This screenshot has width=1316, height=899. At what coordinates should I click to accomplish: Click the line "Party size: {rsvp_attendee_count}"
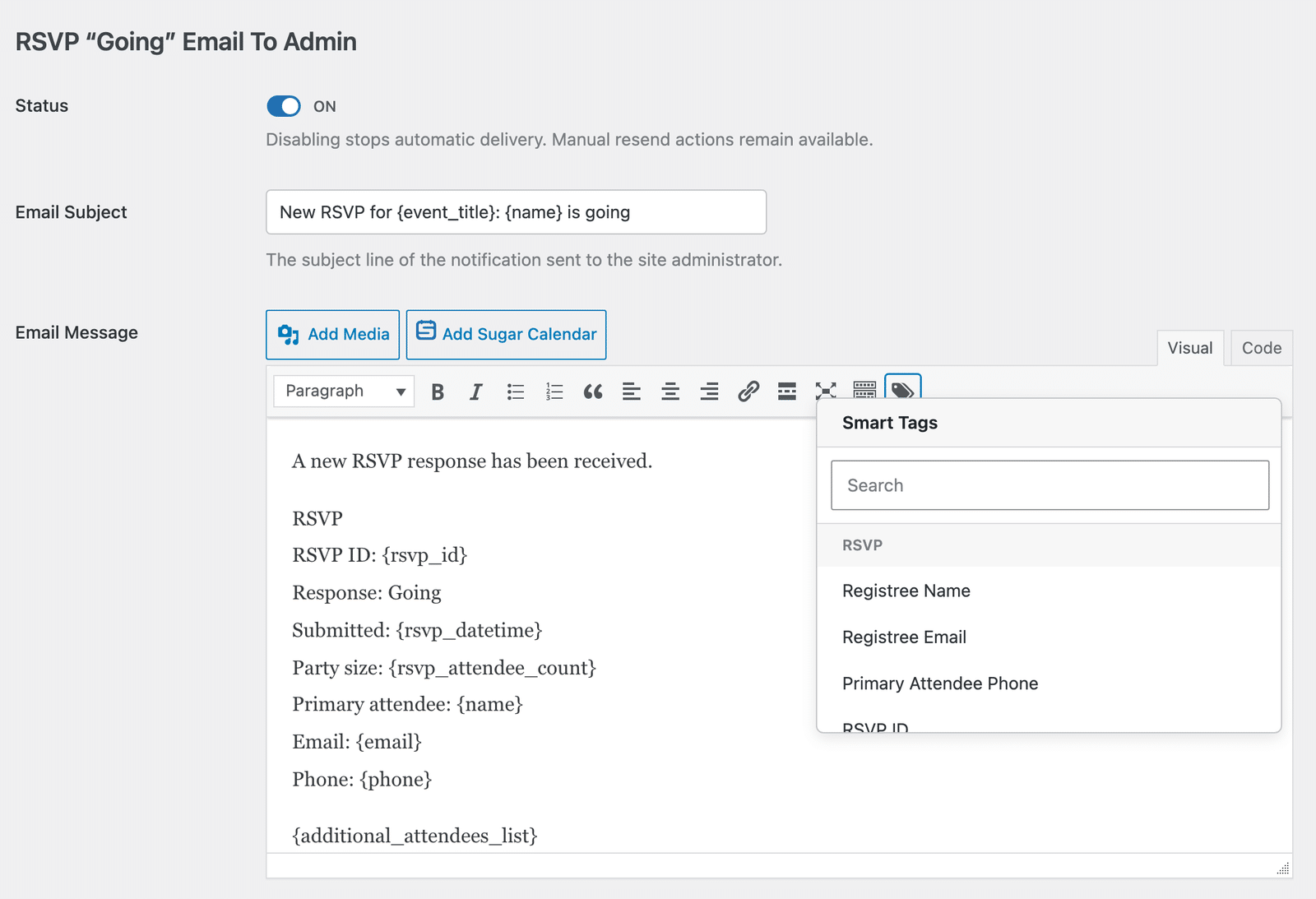pyautogui.click(x=444, y=668)
